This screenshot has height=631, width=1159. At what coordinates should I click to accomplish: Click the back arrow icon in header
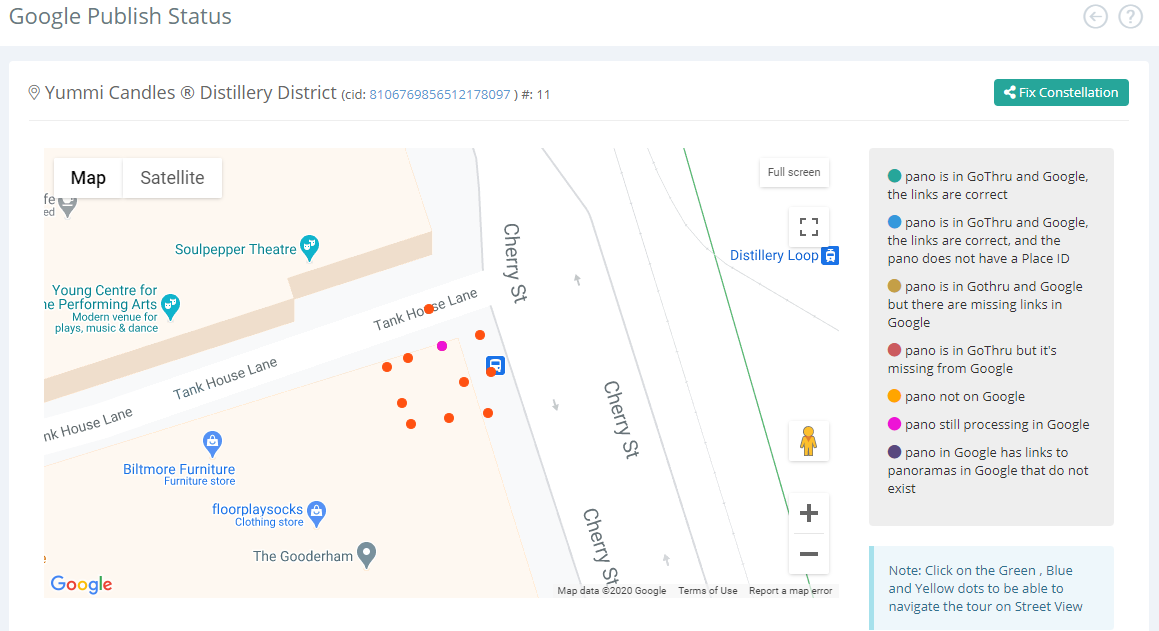[1095, 16]
